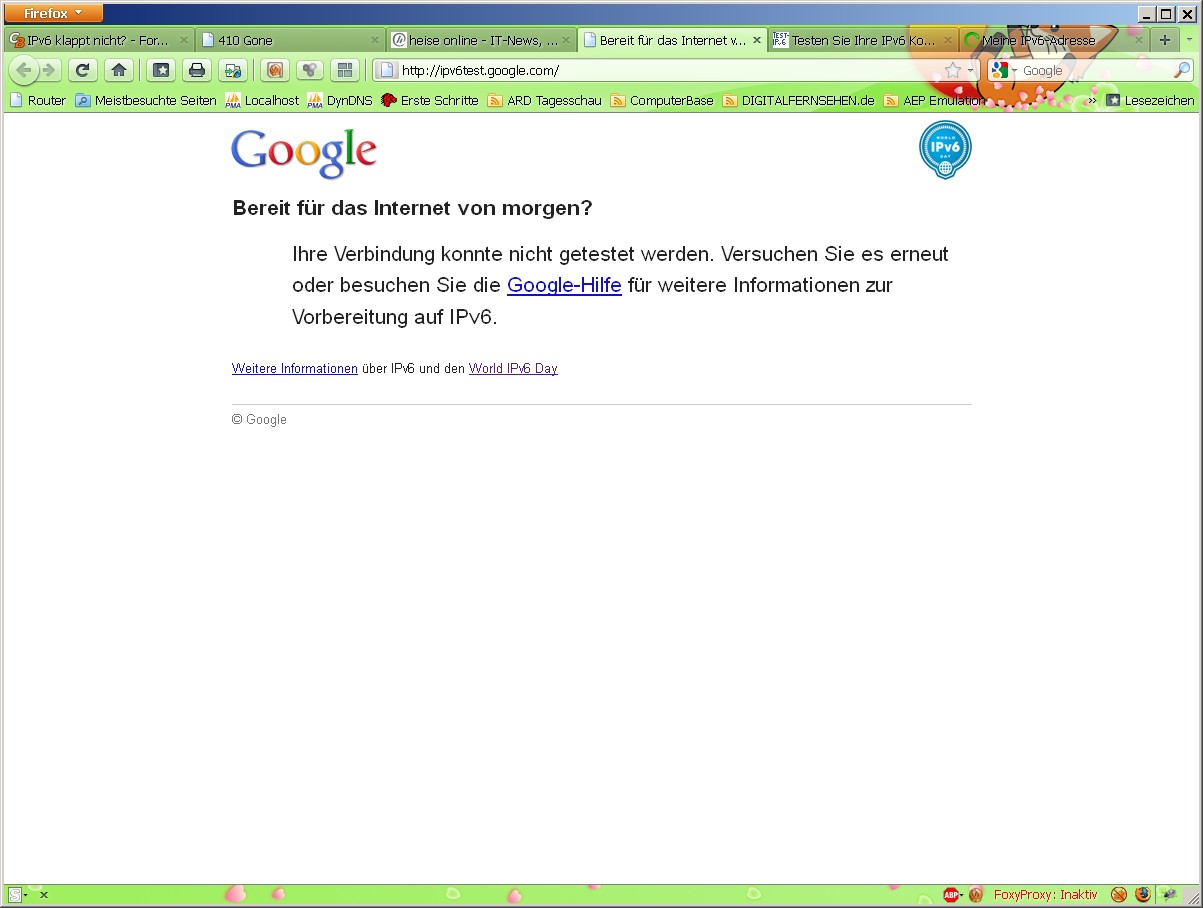Click the toolbar icon right of the printer
Viewport: 1203px width, 908px height.
(233, 70)
